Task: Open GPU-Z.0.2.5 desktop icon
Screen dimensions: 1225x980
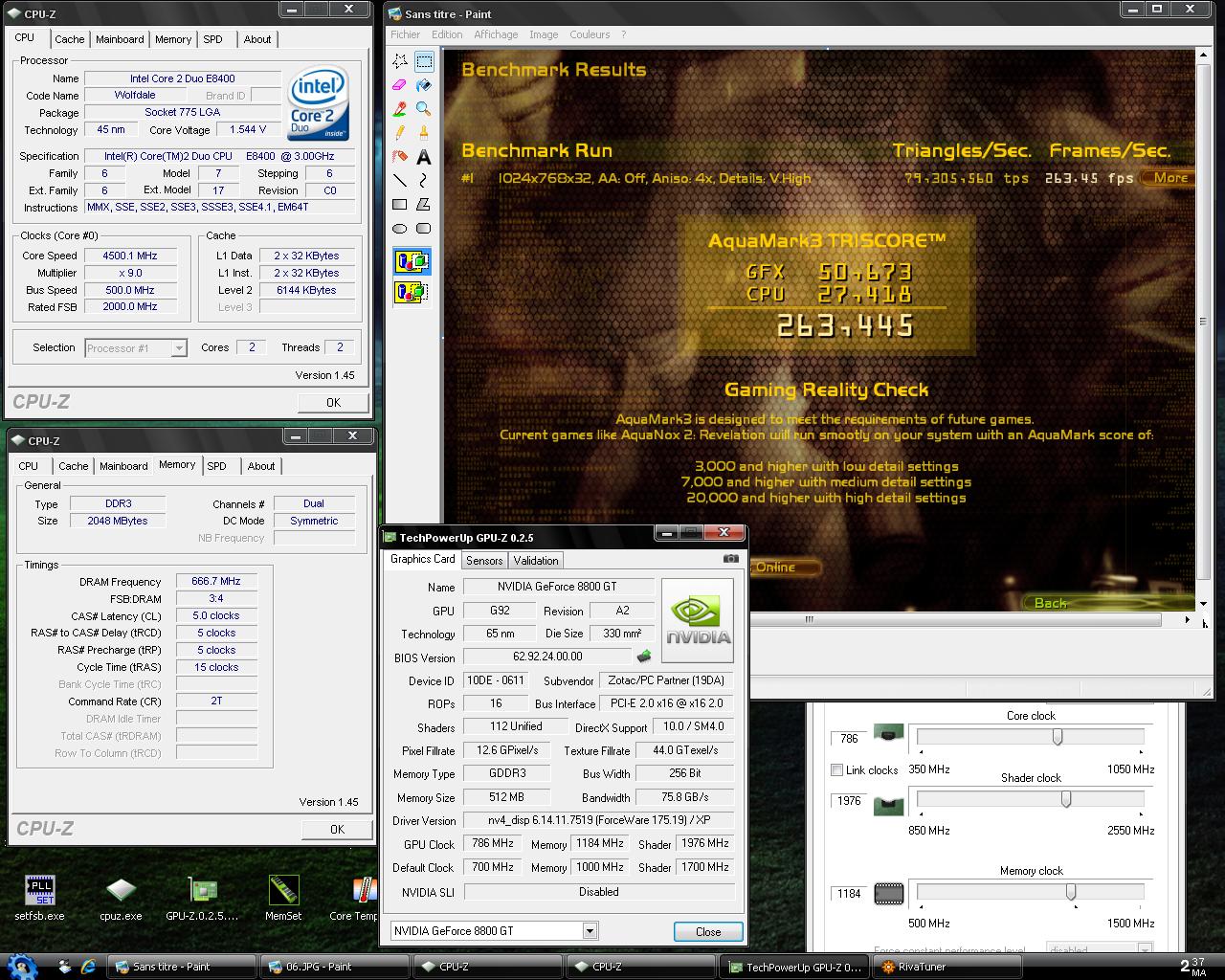Action: click(202, 898)
